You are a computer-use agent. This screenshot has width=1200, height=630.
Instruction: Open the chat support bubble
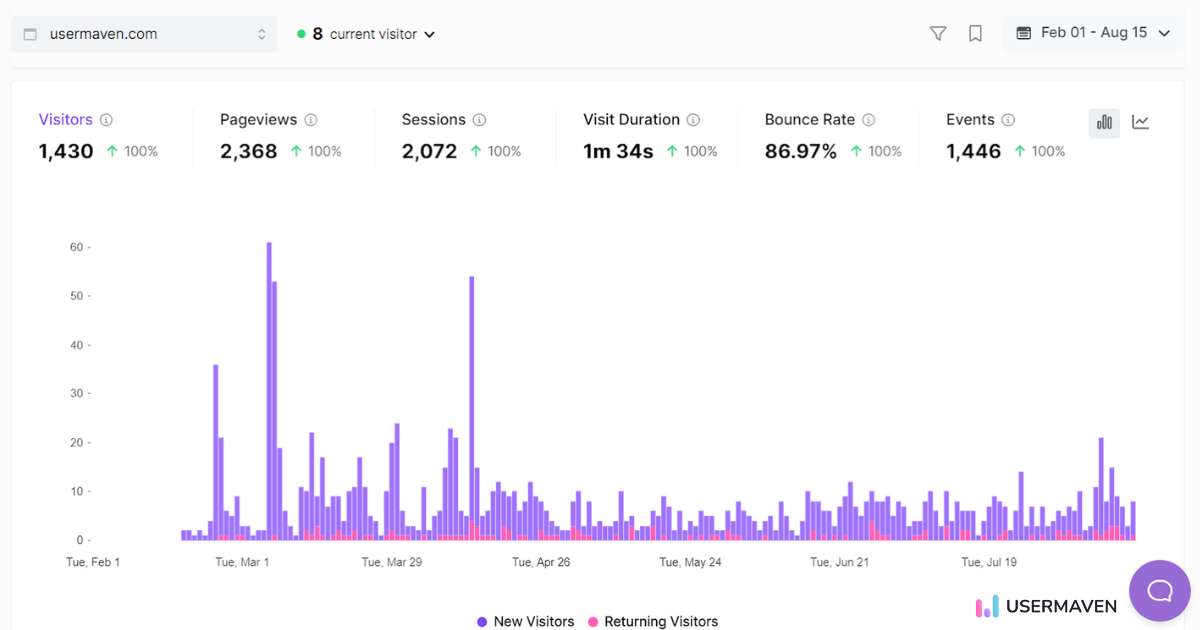(1159, 591)
